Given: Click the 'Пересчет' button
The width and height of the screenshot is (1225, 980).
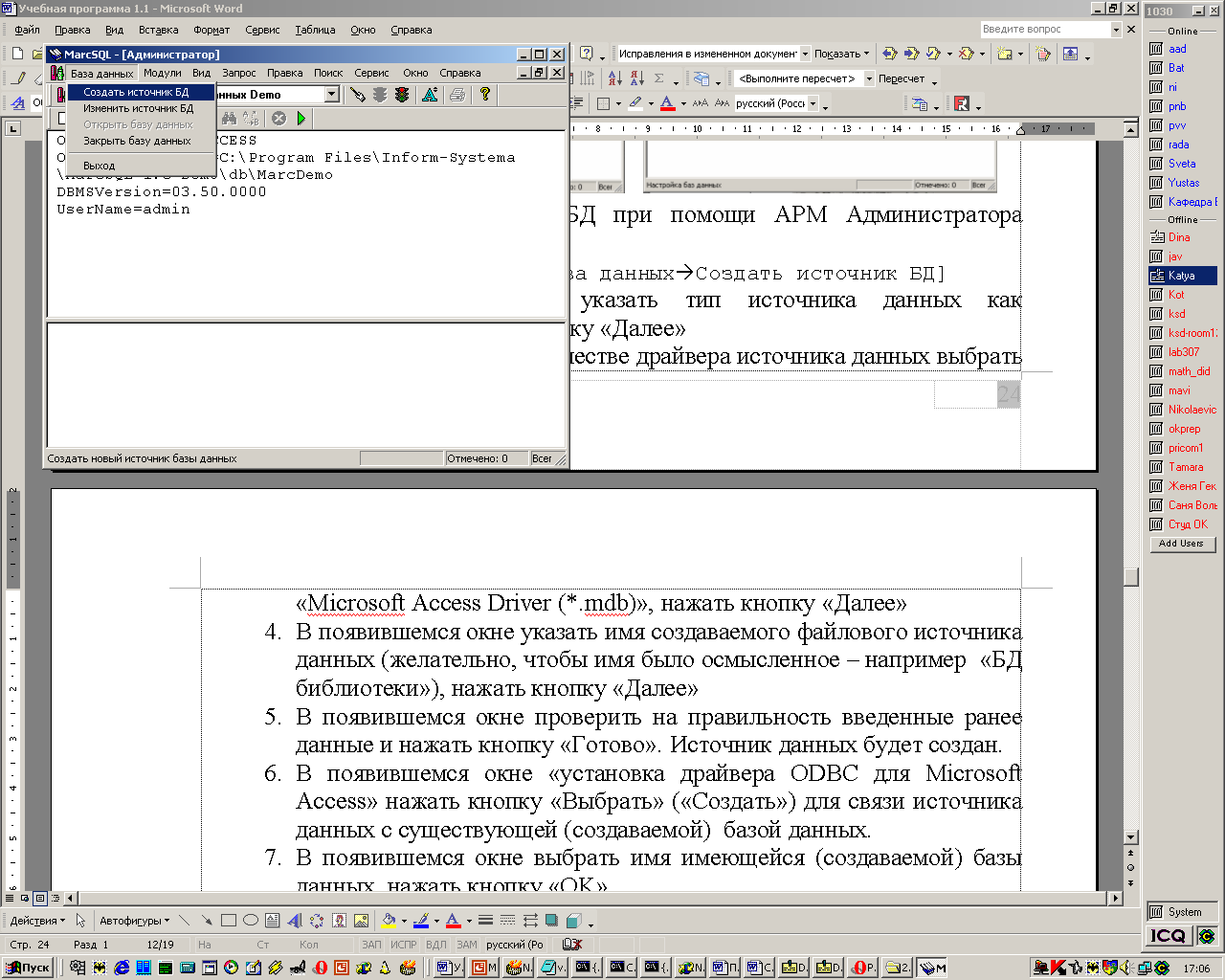Looking at the screenshot, I should click(x=902, y=78).
